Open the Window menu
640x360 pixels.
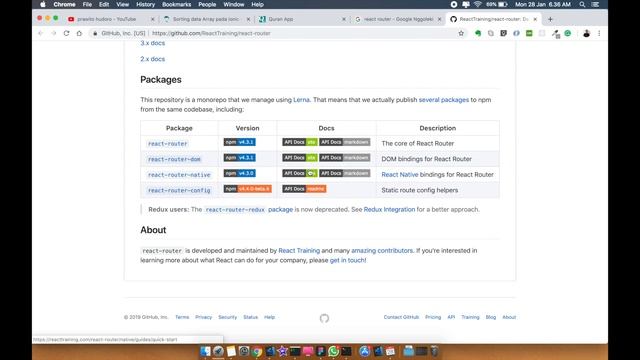[233, 4]
